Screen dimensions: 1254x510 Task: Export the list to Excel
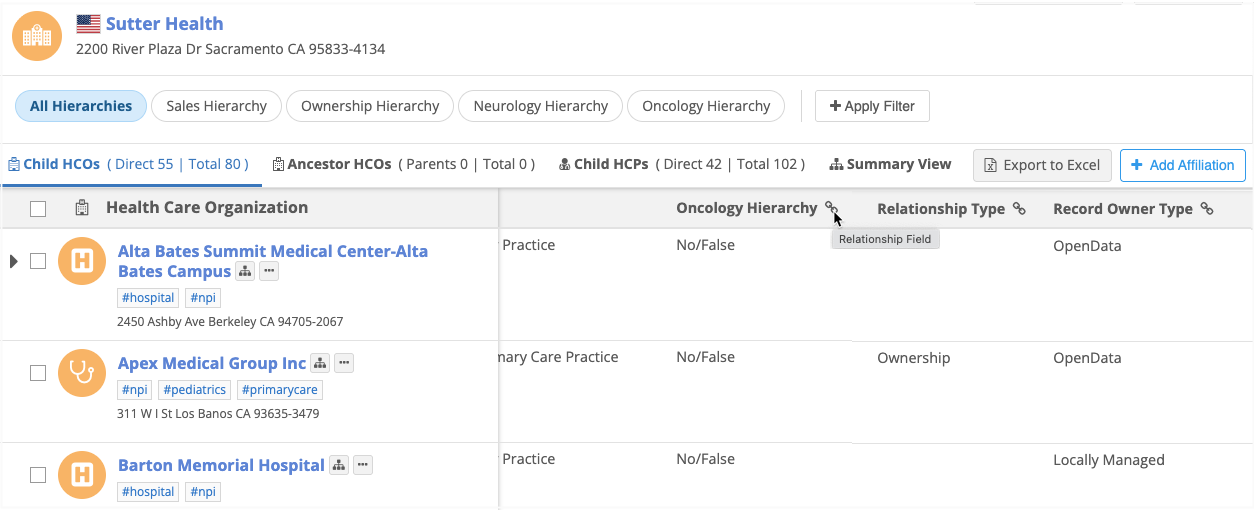click(1042, 166)
